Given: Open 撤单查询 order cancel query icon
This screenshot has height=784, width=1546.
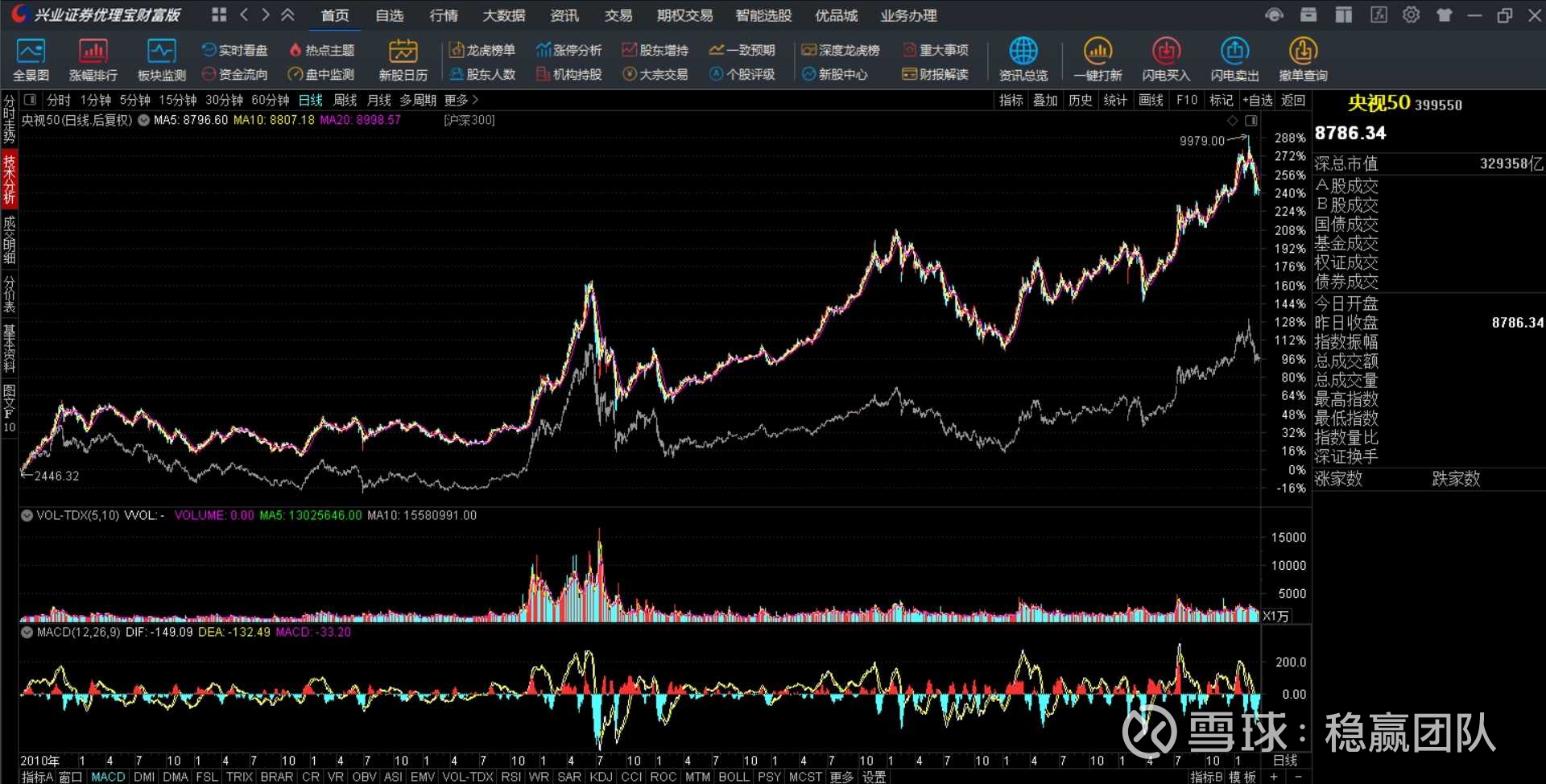Looking at the screenshot, I should click(x=1303, y=60).
